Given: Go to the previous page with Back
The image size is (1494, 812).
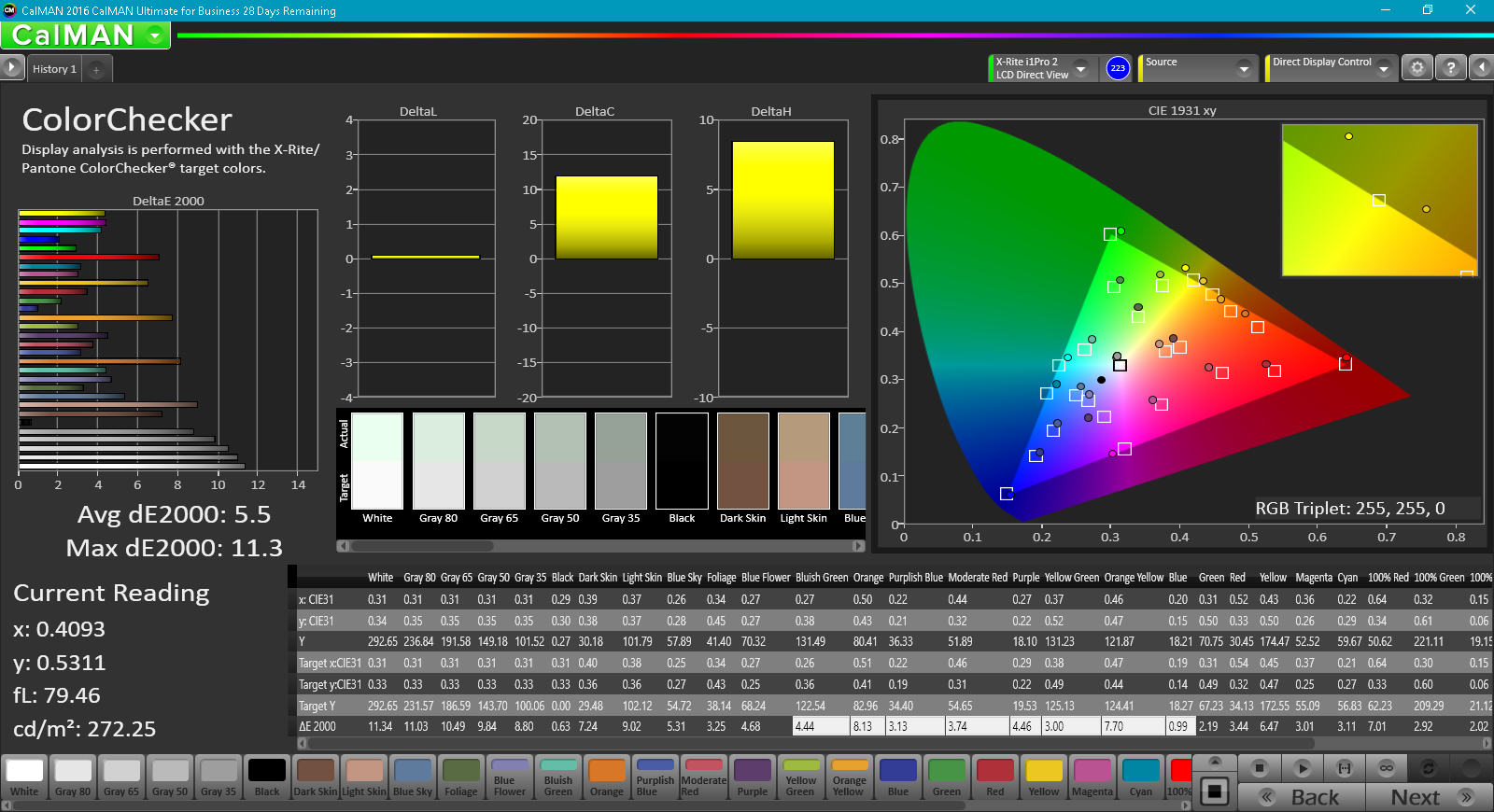Looking at the screenshot, I should [1302, 797].
